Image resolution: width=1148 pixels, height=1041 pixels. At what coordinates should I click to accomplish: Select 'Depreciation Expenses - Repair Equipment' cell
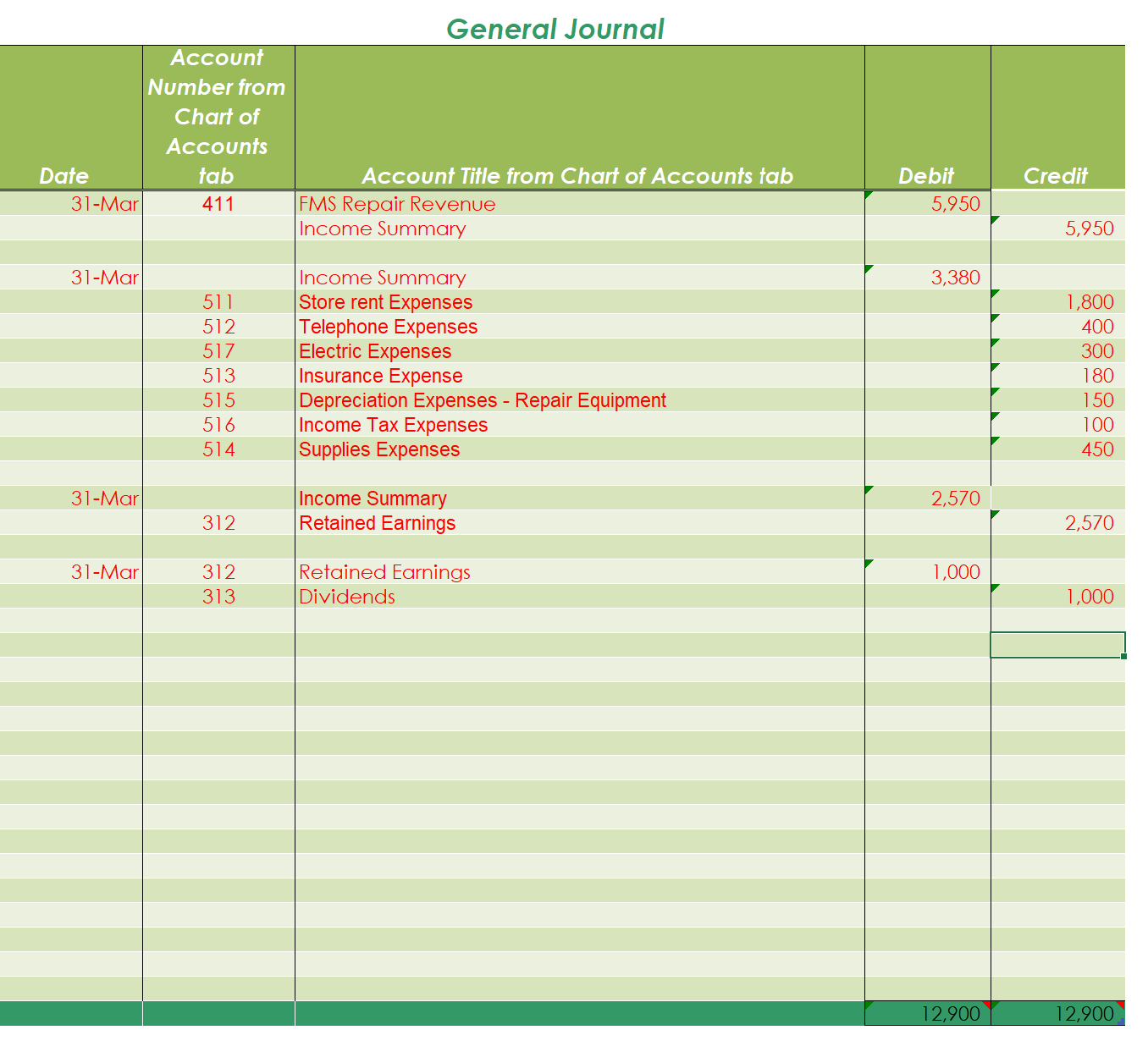click(x=580, y=400)
